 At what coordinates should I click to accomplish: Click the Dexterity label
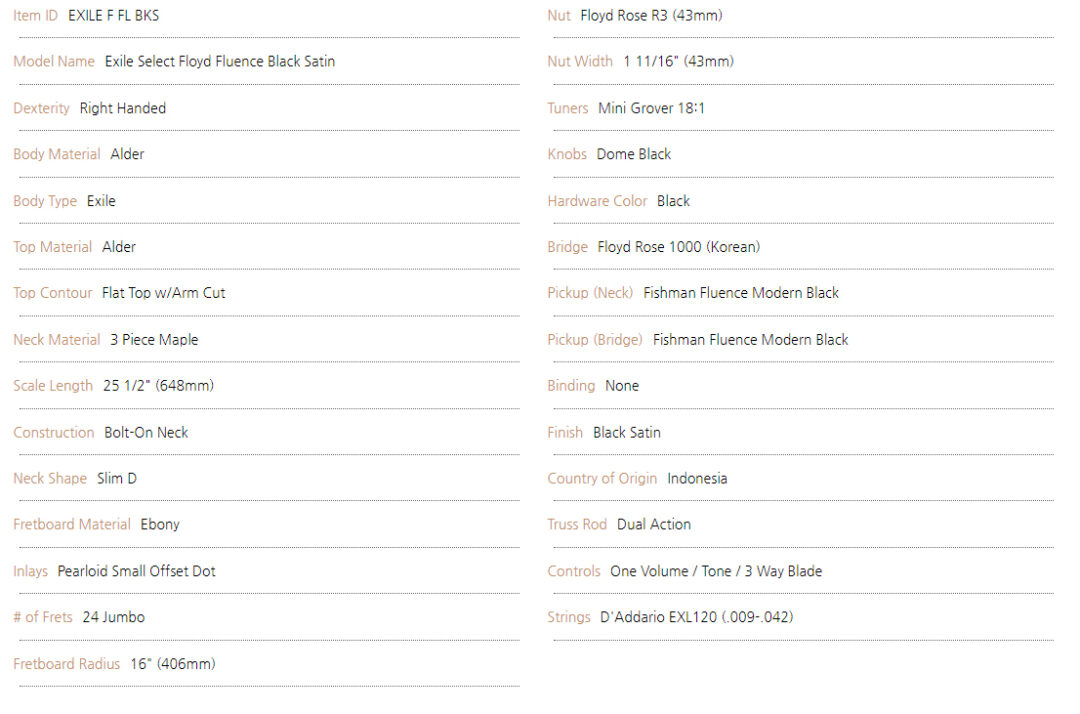point(41,108)
